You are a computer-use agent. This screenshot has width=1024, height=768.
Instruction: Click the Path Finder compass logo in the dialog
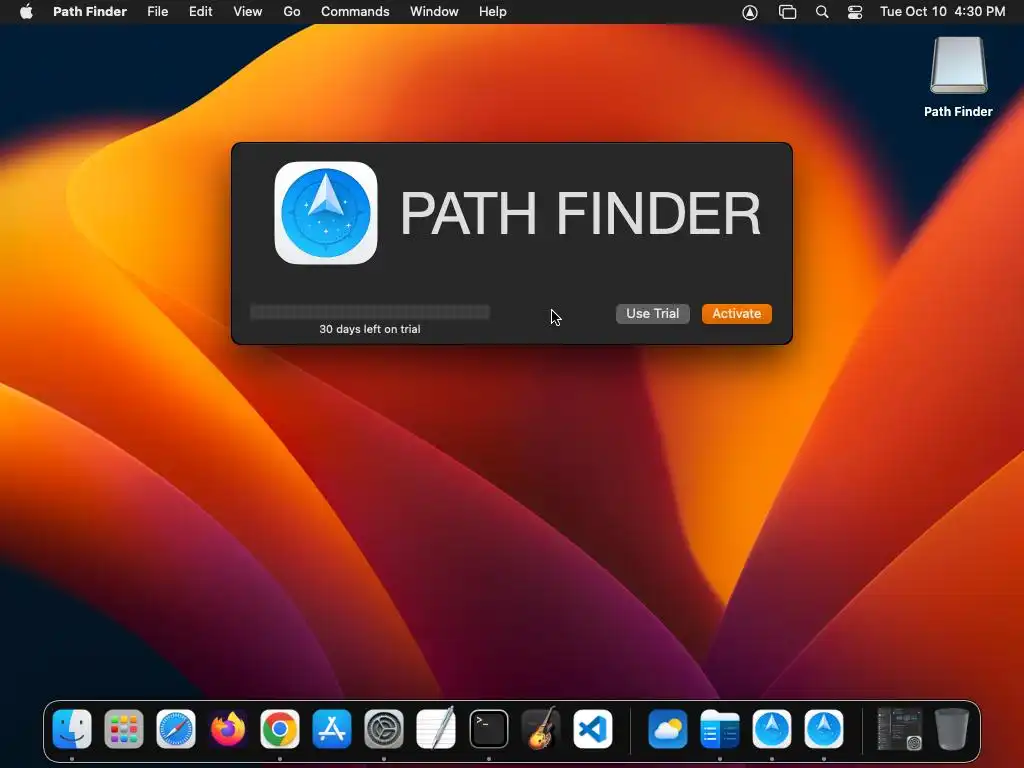tap(326, 213)
